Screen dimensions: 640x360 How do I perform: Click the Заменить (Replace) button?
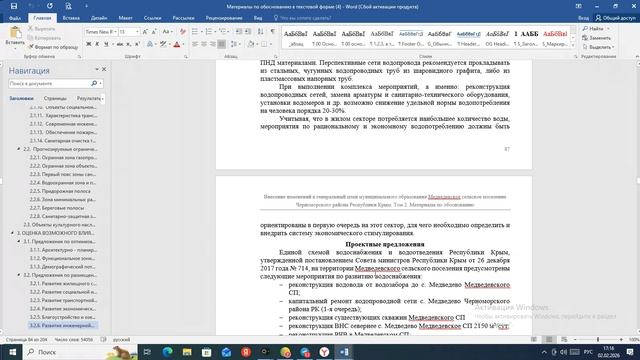(597, 38)
